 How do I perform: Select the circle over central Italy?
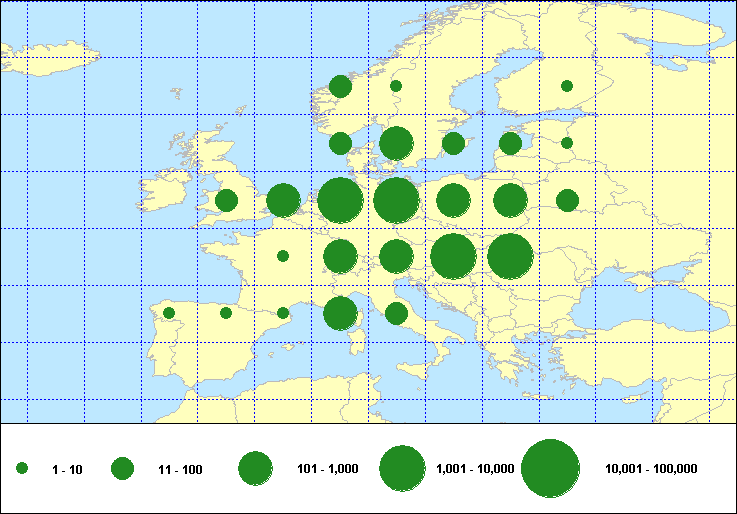coord(396,313)
